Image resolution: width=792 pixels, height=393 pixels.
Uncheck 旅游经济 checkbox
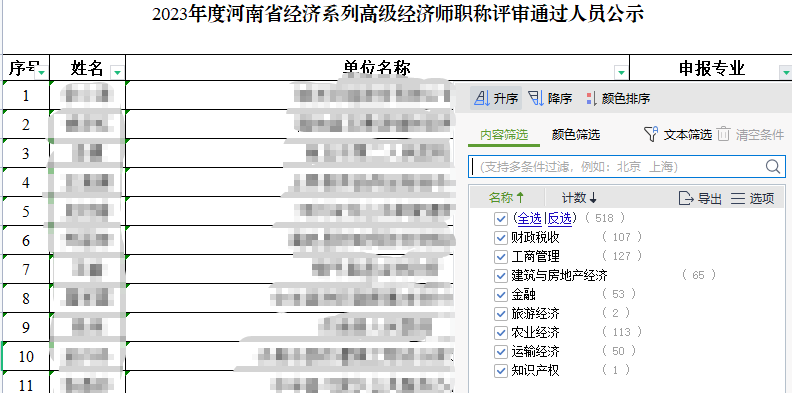[x=501, y=314]
